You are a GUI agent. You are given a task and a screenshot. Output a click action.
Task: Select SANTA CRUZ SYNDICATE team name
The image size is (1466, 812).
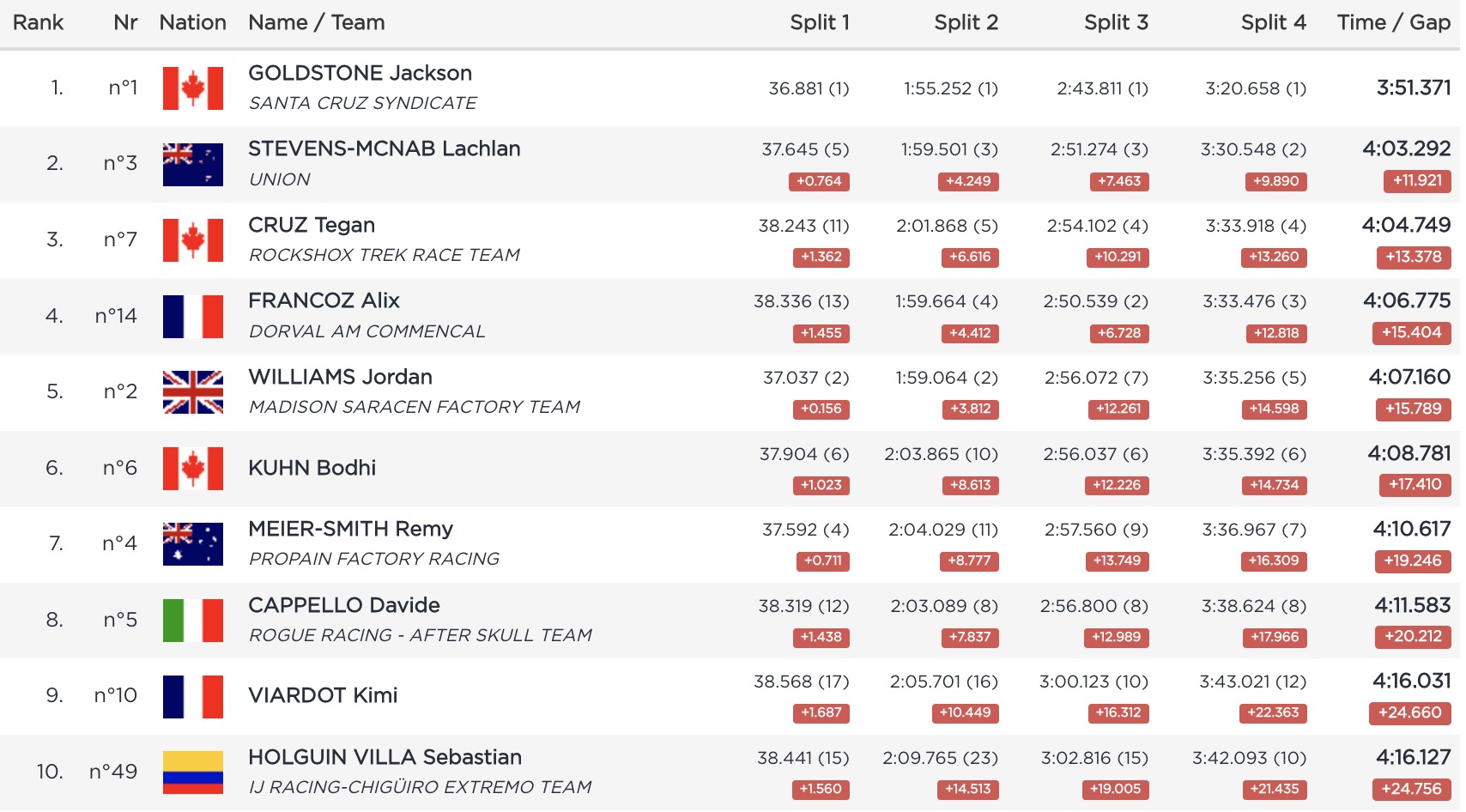click(362, 104)
